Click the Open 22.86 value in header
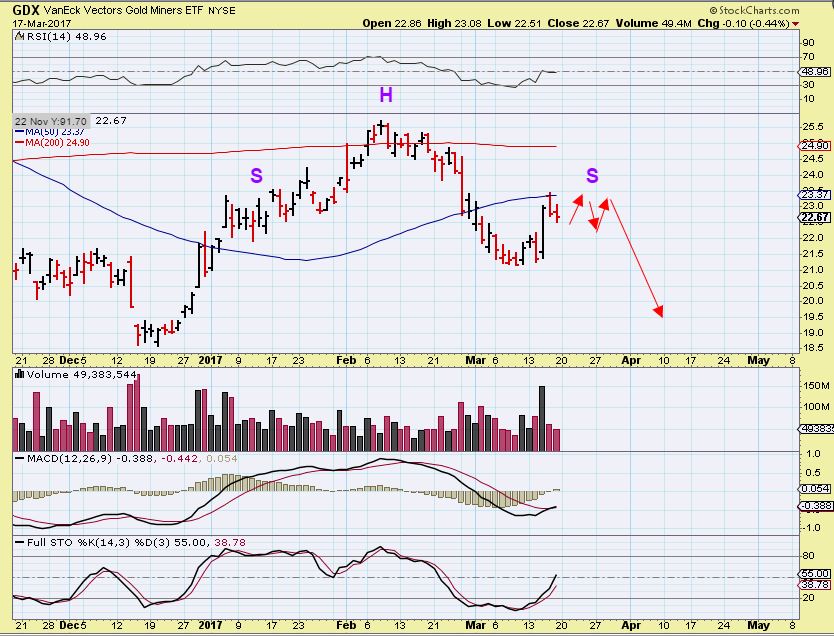 pos(391,23)
